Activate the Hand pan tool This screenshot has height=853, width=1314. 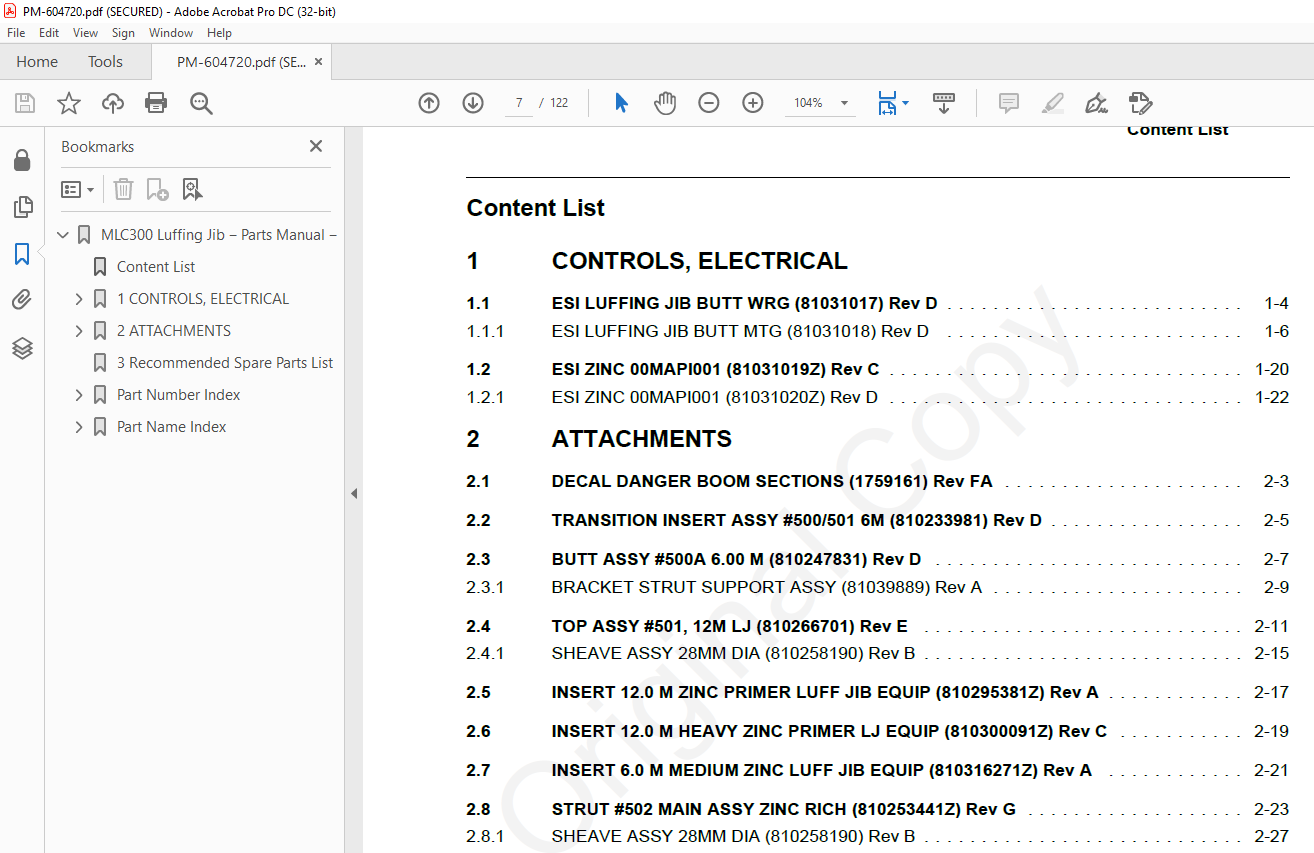coord(665,103)
